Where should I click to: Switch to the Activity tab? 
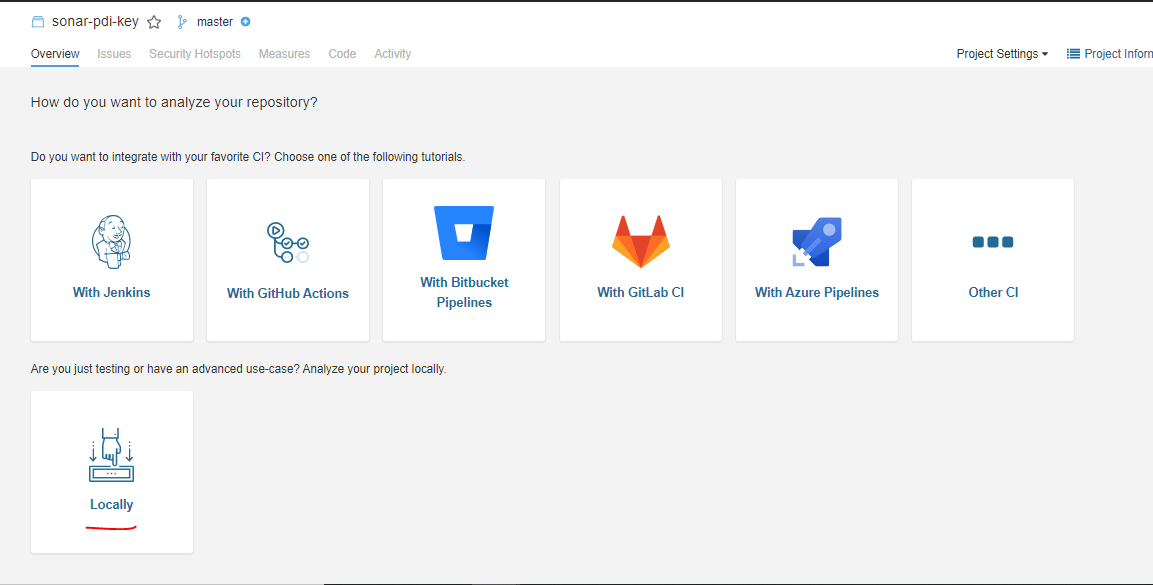392,53
